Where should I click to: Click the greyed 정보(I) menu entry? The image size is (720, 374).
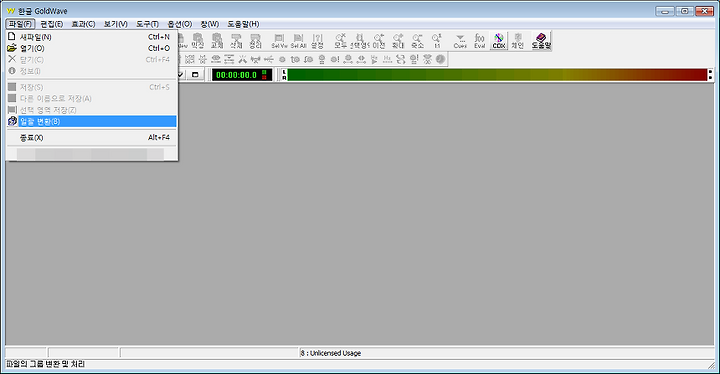coord(91,71)
